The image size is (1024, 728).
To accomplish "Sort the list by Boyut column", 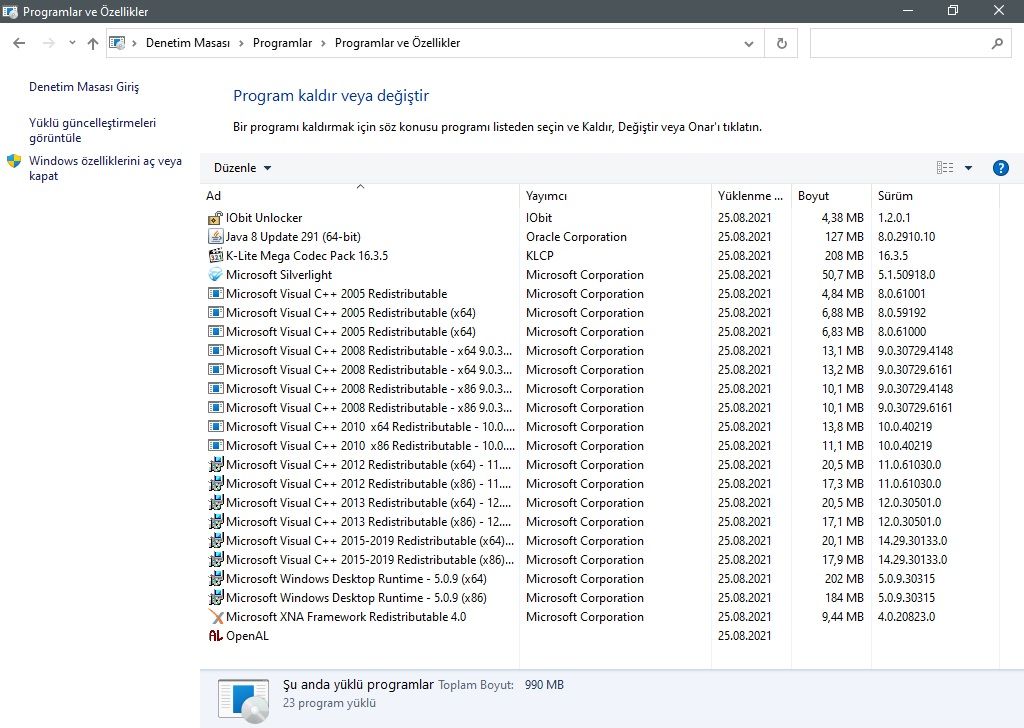I will pyautogui.click(x=831, y=196).
